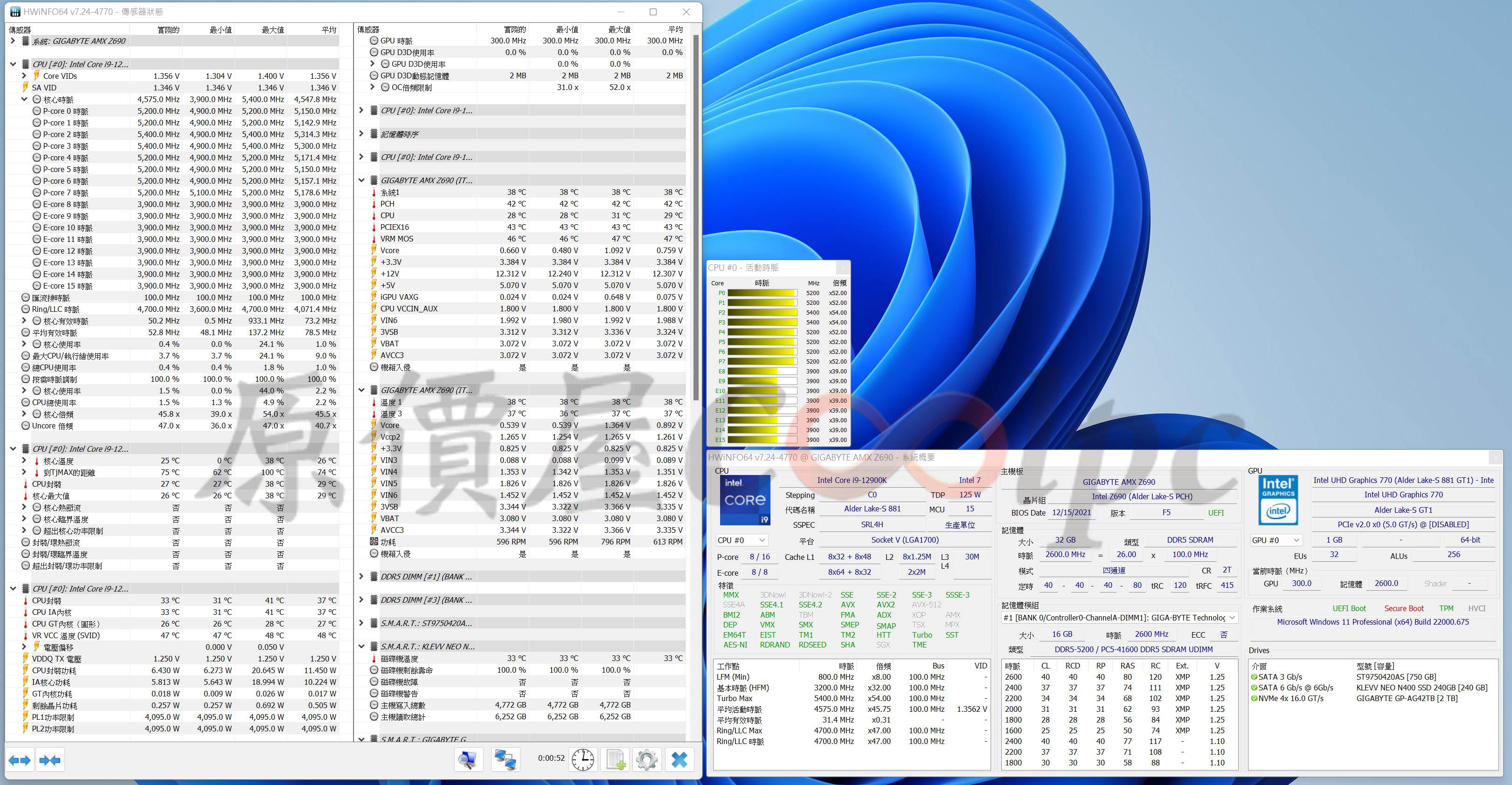Select the 主機寫入總數 row
Viewport: 1512px width, 785px height.
[x=520, y=705]
